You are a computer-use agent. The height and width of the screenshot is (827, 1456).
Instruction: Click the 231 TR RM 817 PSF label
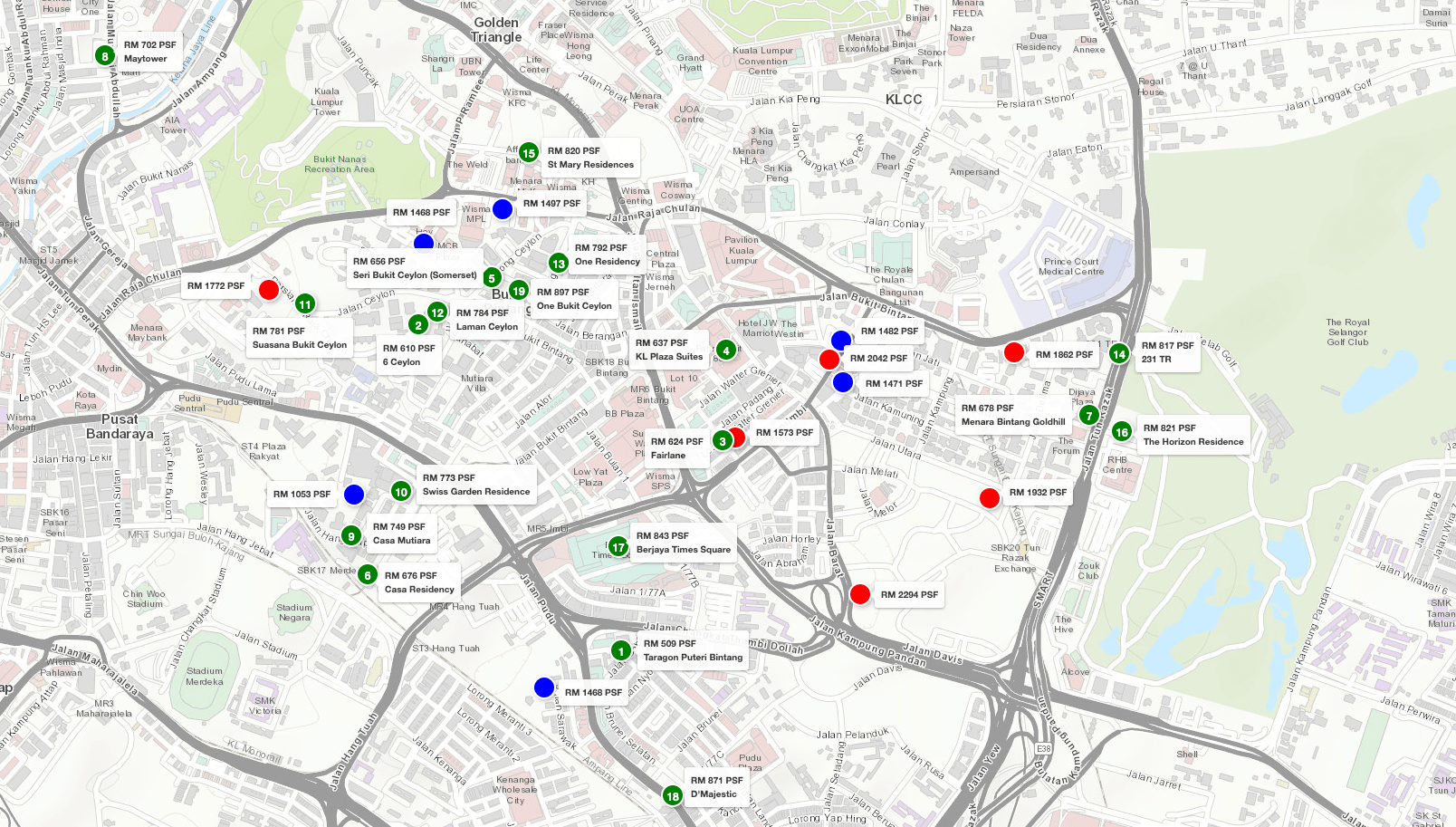1168,352
